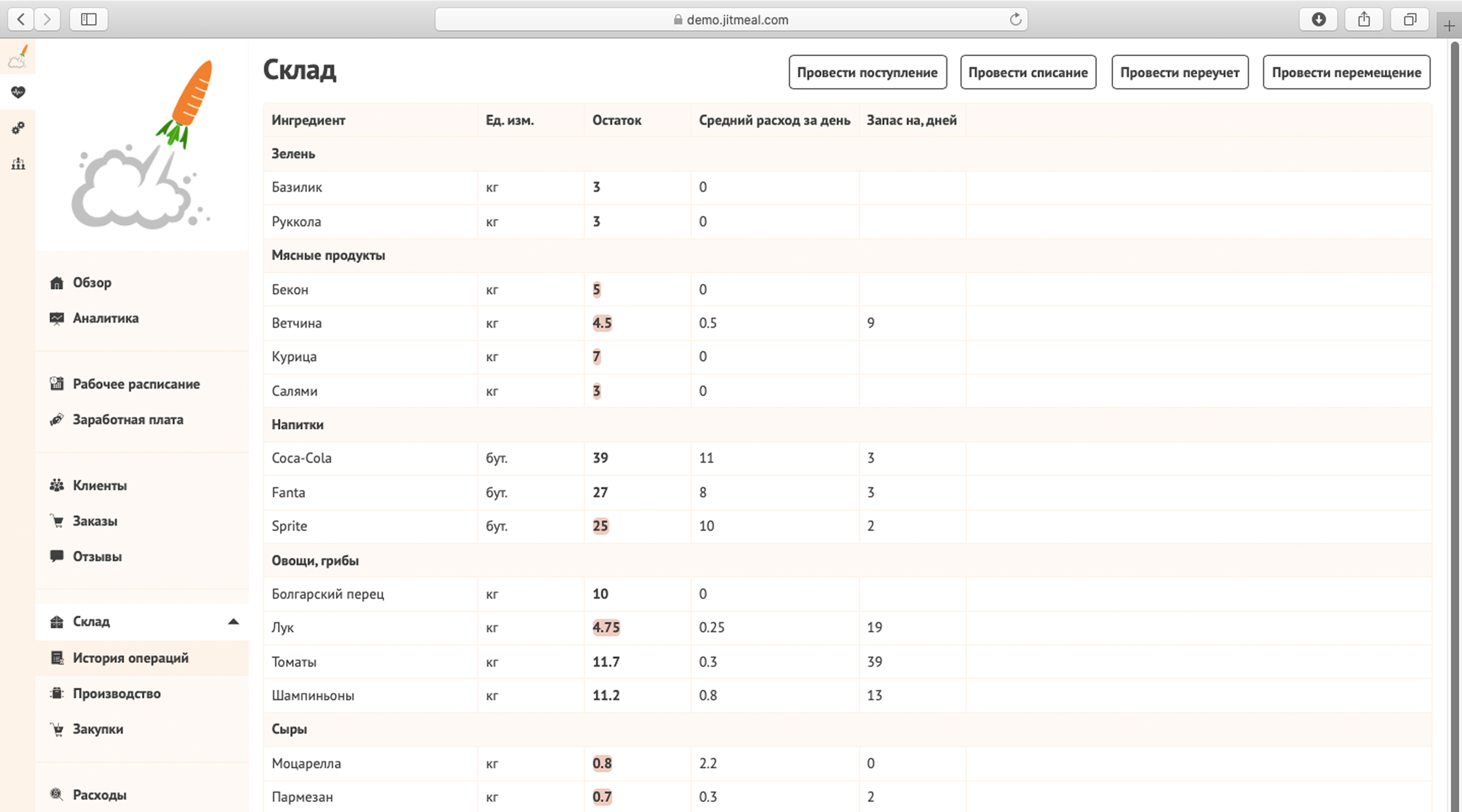Open Производство menu item
Image resolution: width=1462 pixels, height=812 pixels.
click(x=117, y=693)
